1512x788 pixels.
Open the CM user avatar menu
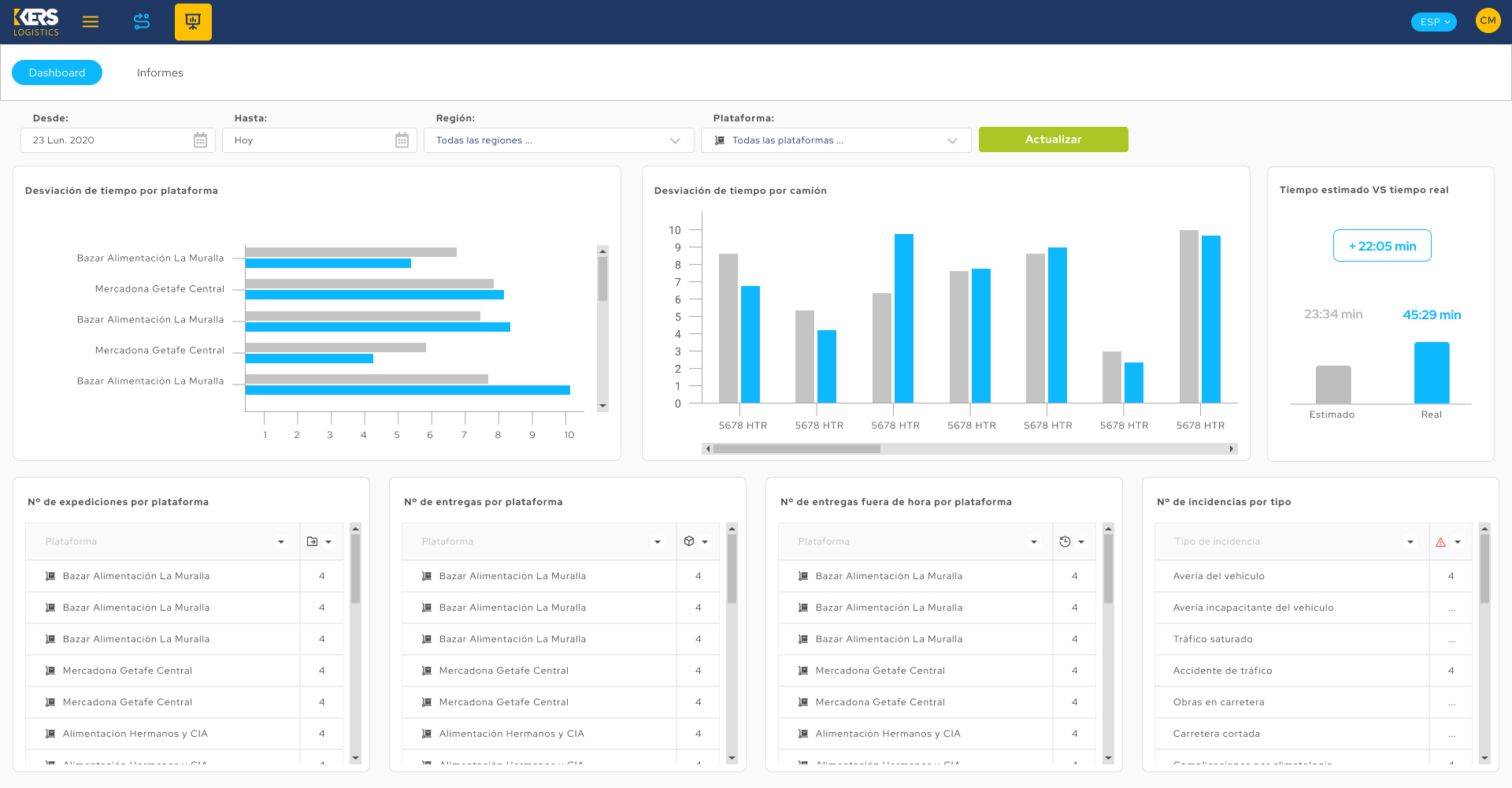pyautogui.click(x=1488, y=21)
